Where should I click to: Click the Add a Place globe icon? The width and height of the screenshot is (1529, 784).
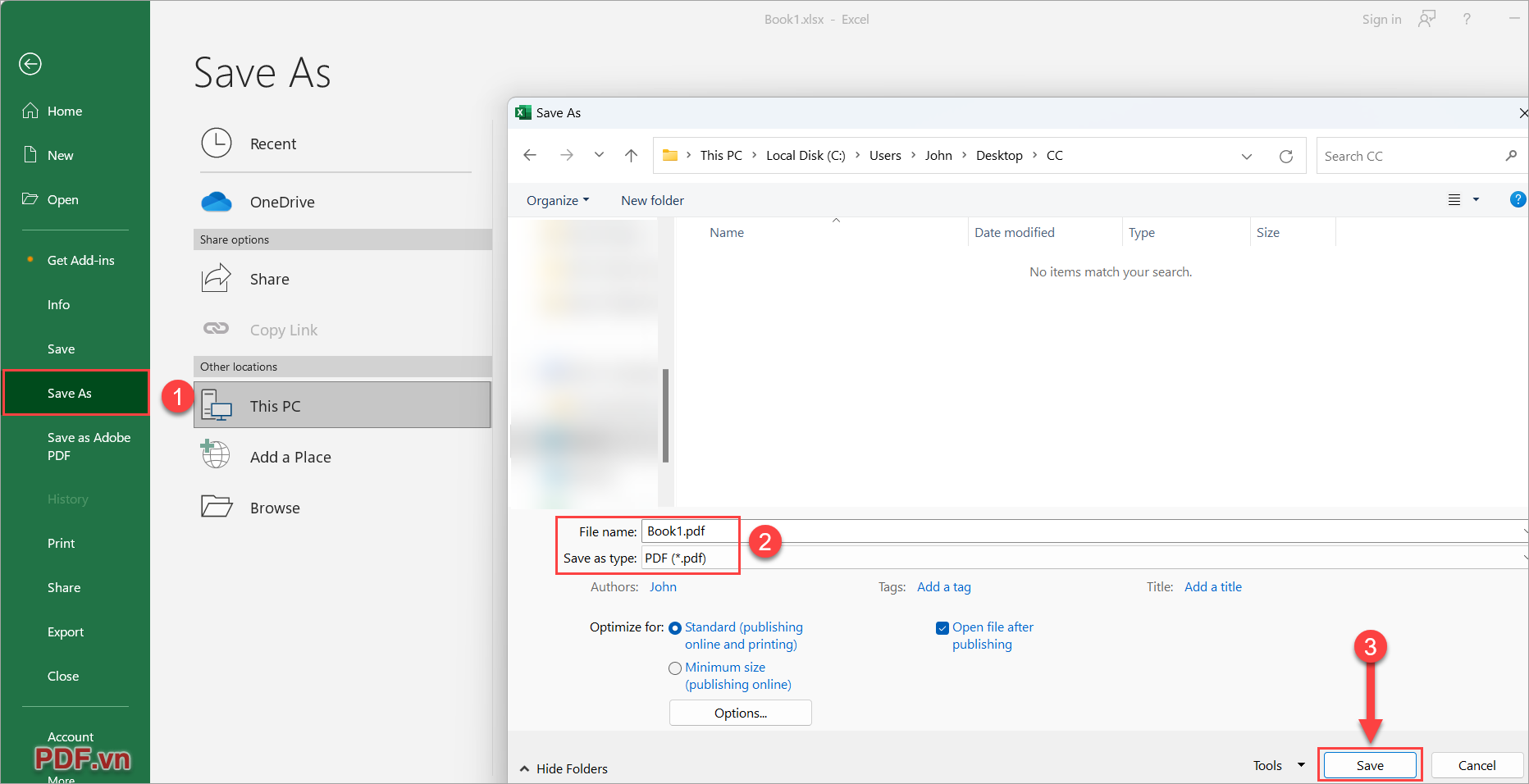pyautogui.click(x=216, y=454)
